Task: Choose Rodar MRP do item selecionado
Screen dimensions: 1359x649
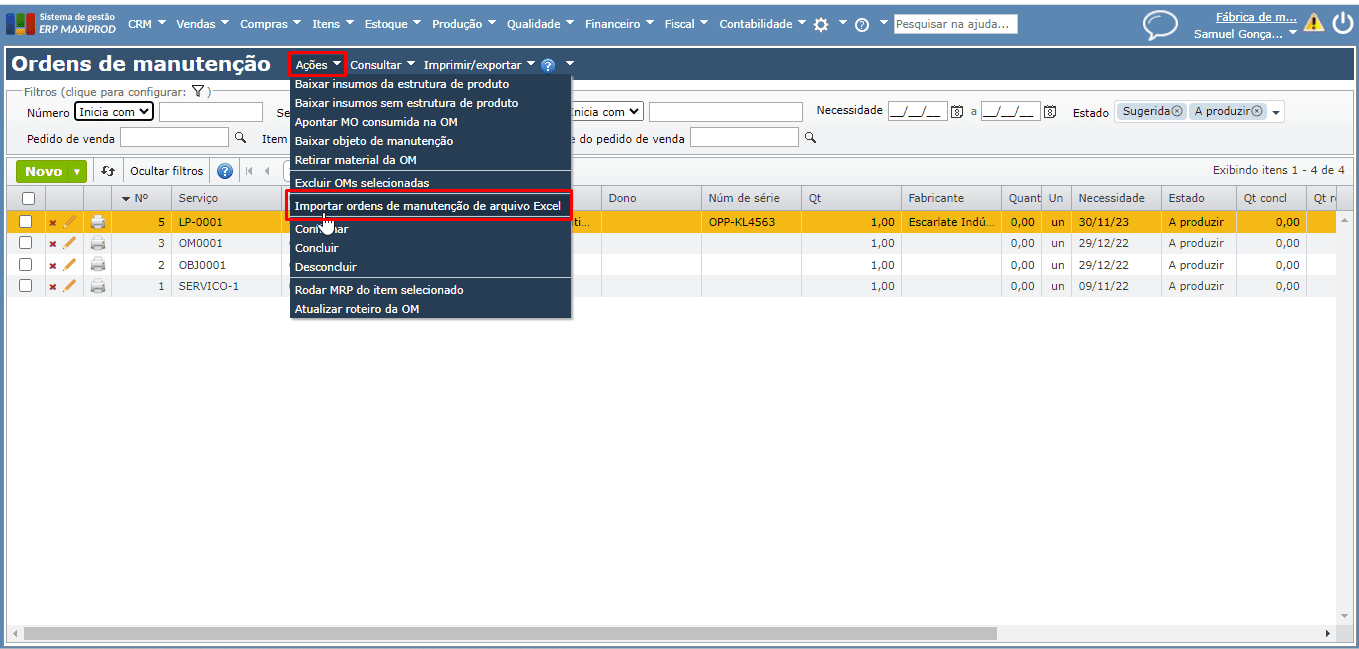Action: [379, 290]
